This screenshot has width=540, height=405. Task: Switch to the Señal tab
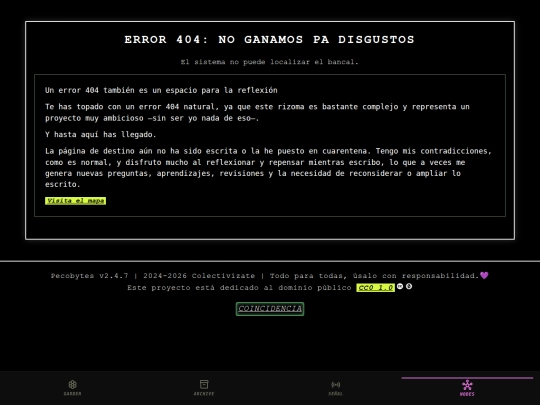[x=335, y=387]
